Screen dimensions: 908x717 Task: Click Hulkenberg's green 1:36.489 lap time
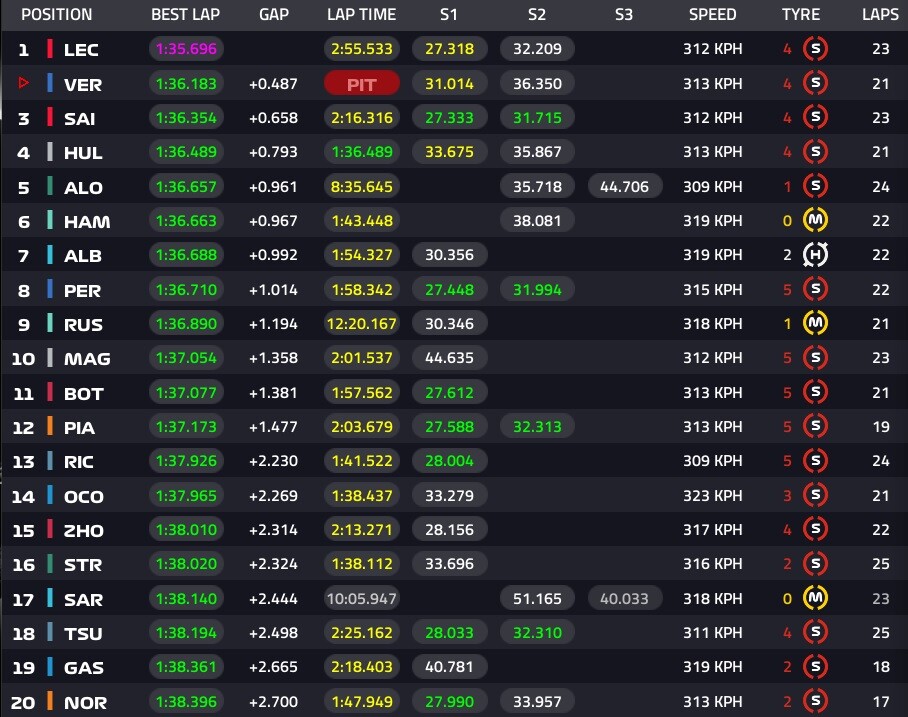click(361, 152)
